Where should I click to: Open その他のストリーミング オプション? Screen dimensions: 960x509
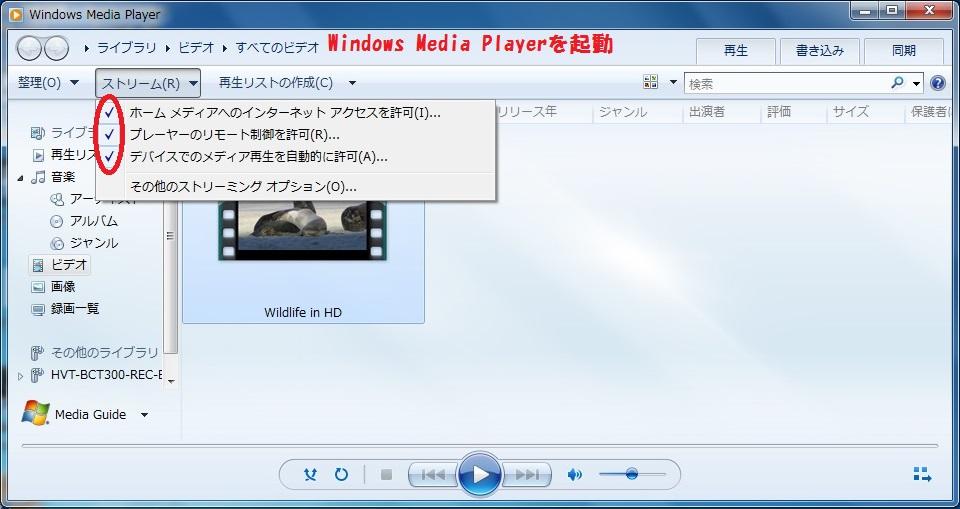tap(295, 187)
